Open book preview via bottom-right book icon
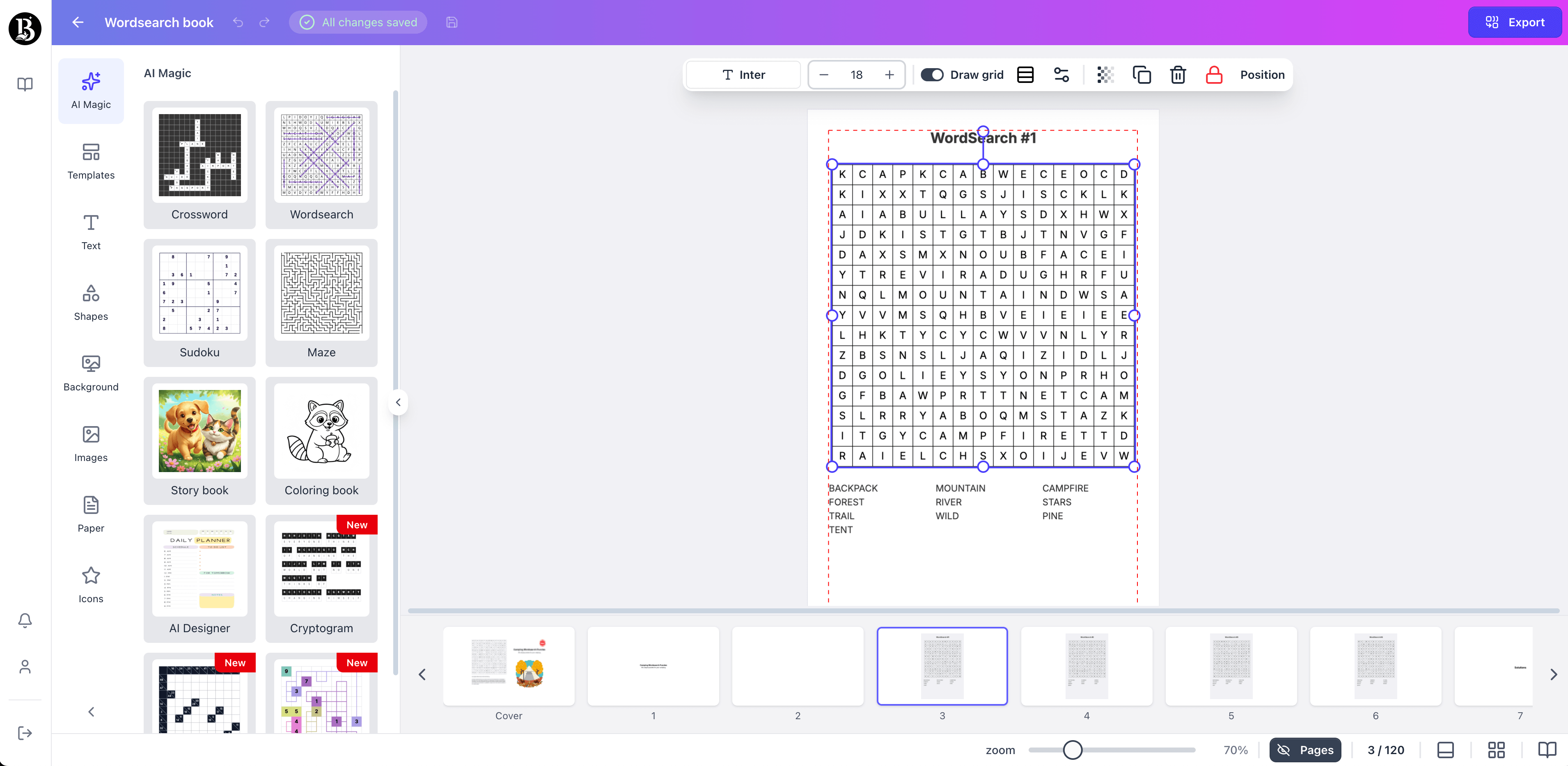The image size is (1568, 766). (x=1547, y=750)
